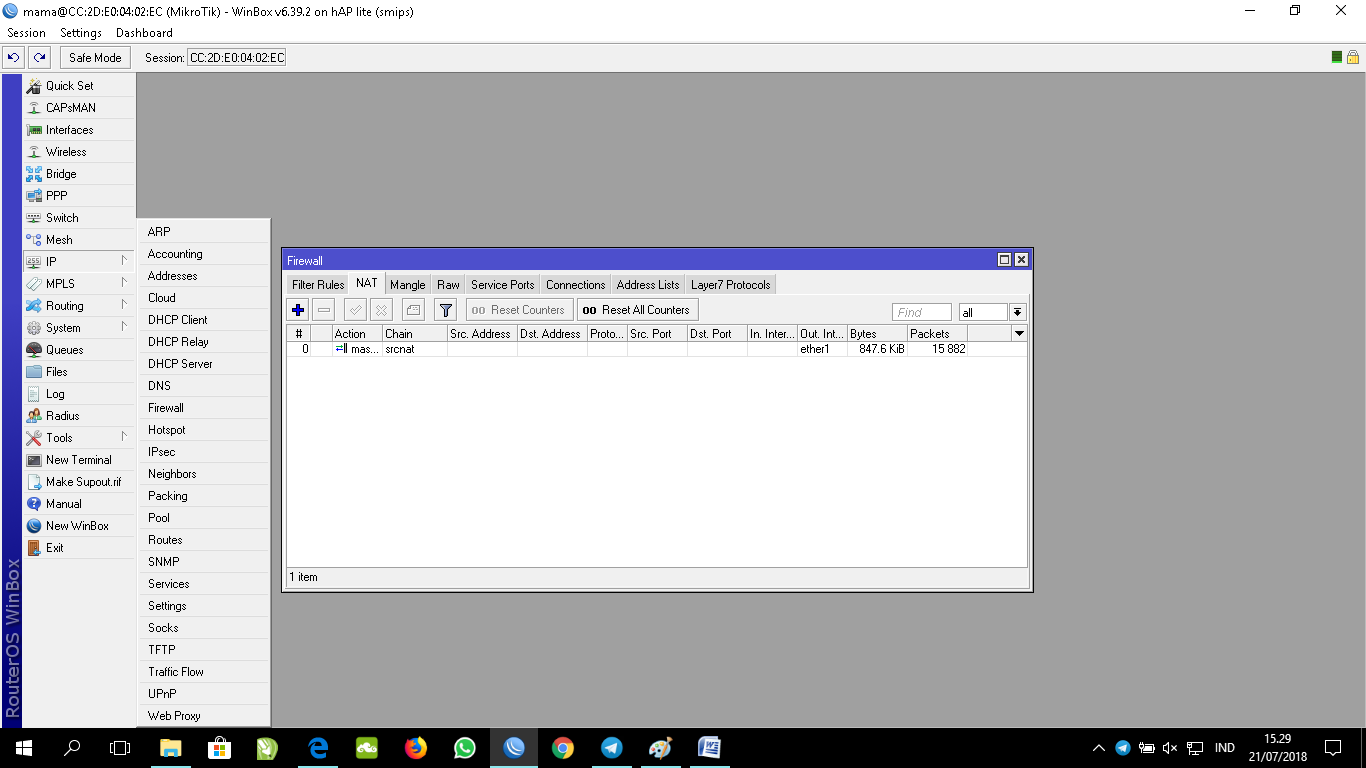Switch to the Layer7 Protocols tab
Image resolution: width=1366 pixels, height=768 pixels.
(731, 285)
